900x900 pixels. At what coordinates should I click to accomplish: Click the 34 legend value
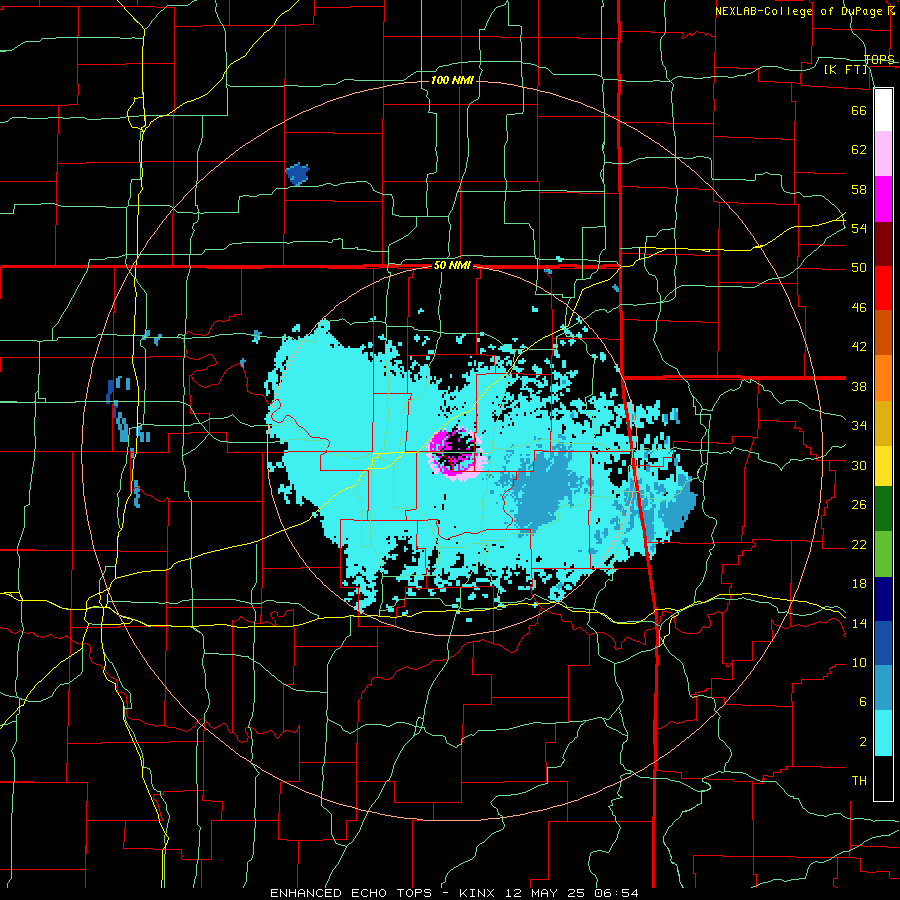859,426
